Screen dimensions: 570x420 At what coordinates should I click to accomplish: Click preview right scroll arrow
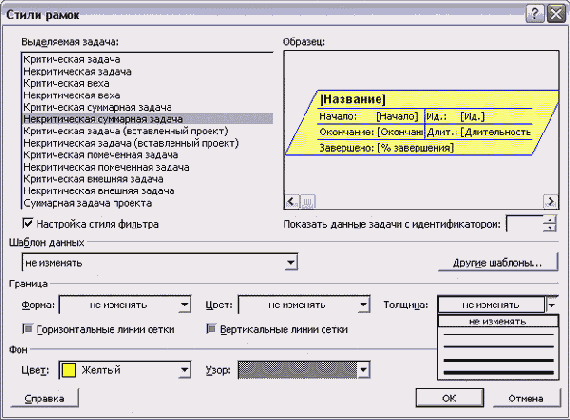(x=550, y=201)
